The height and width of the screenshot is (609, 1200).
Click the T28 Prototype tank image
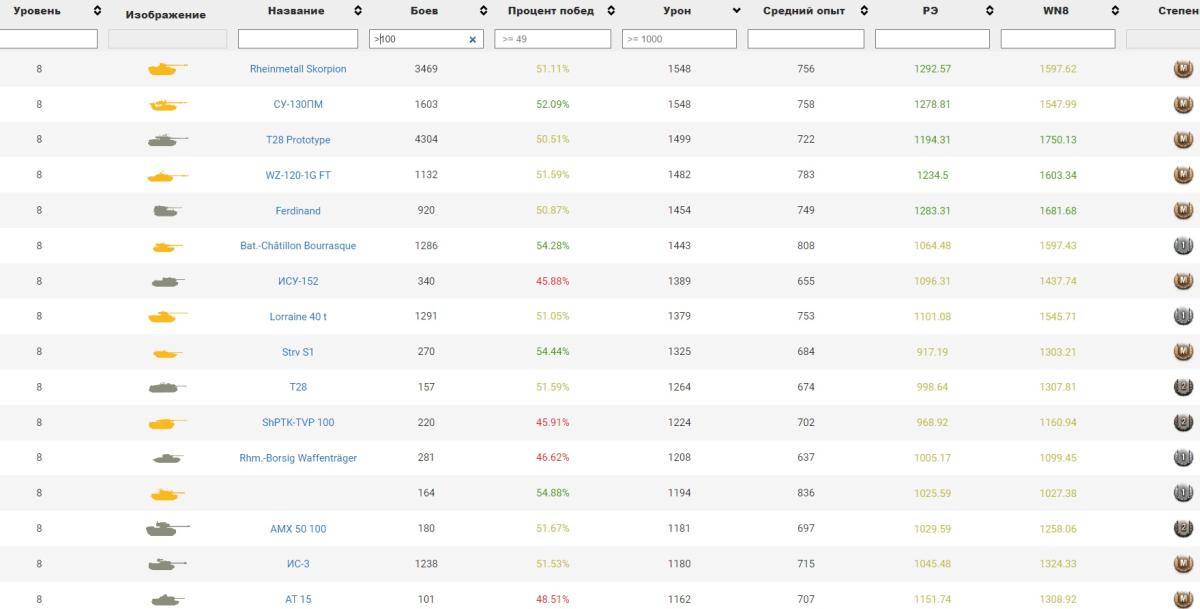coord(167,140)
